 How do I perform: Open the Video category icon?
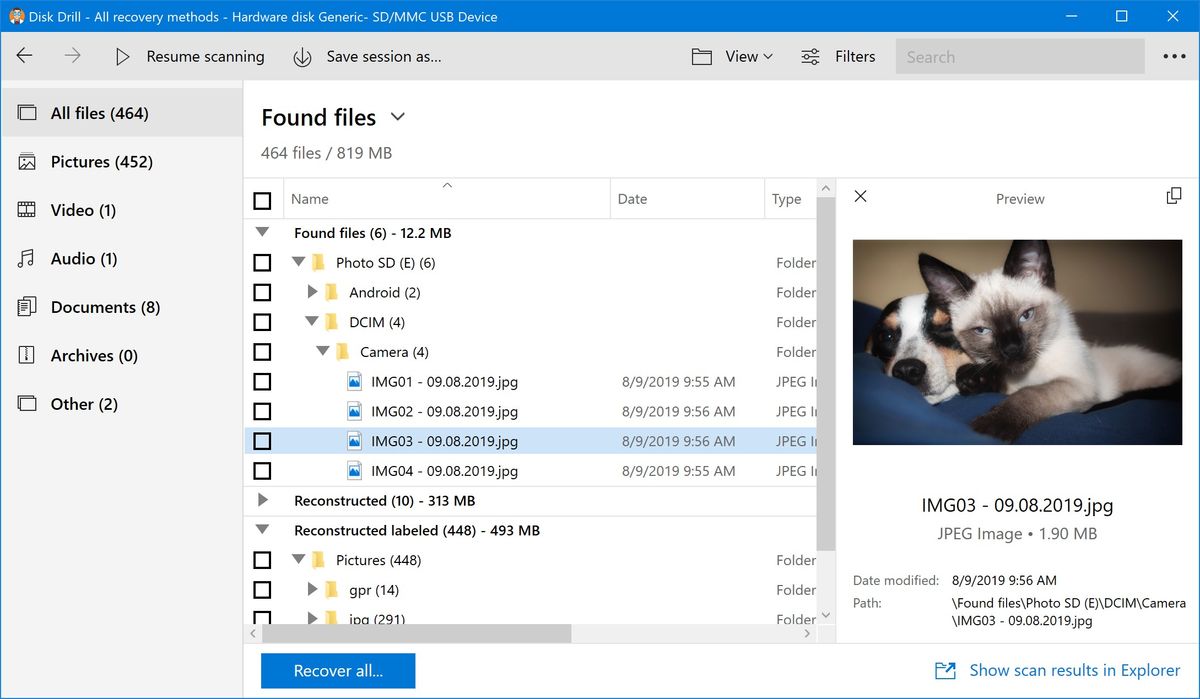pyautogui.click(x=25, y=210)
